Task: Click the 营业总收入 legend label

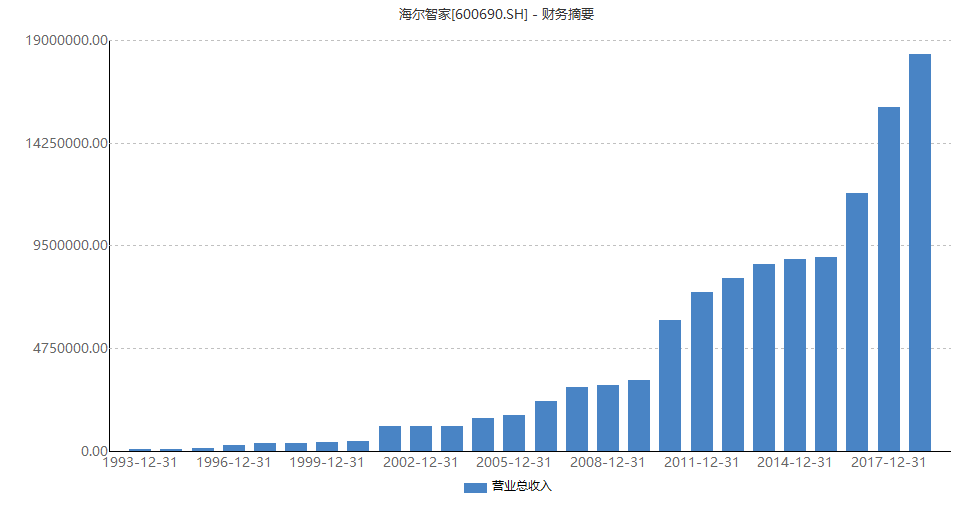Action: [x=522, y=486]
